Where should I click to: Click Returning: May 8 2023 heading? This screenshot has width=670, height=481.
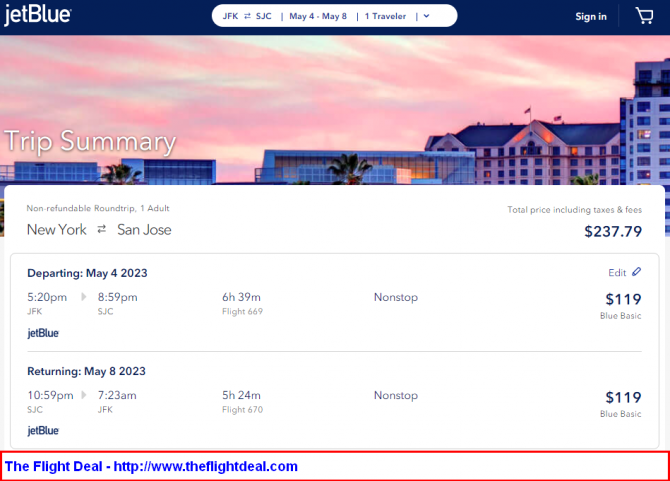86,371
